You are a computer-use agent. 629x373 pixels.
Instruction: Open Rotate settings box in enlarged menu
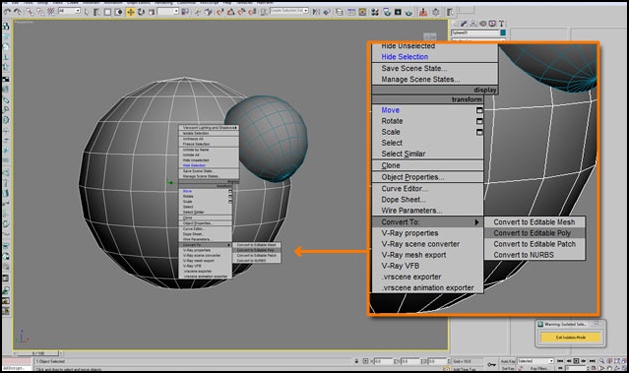(479, 121)
